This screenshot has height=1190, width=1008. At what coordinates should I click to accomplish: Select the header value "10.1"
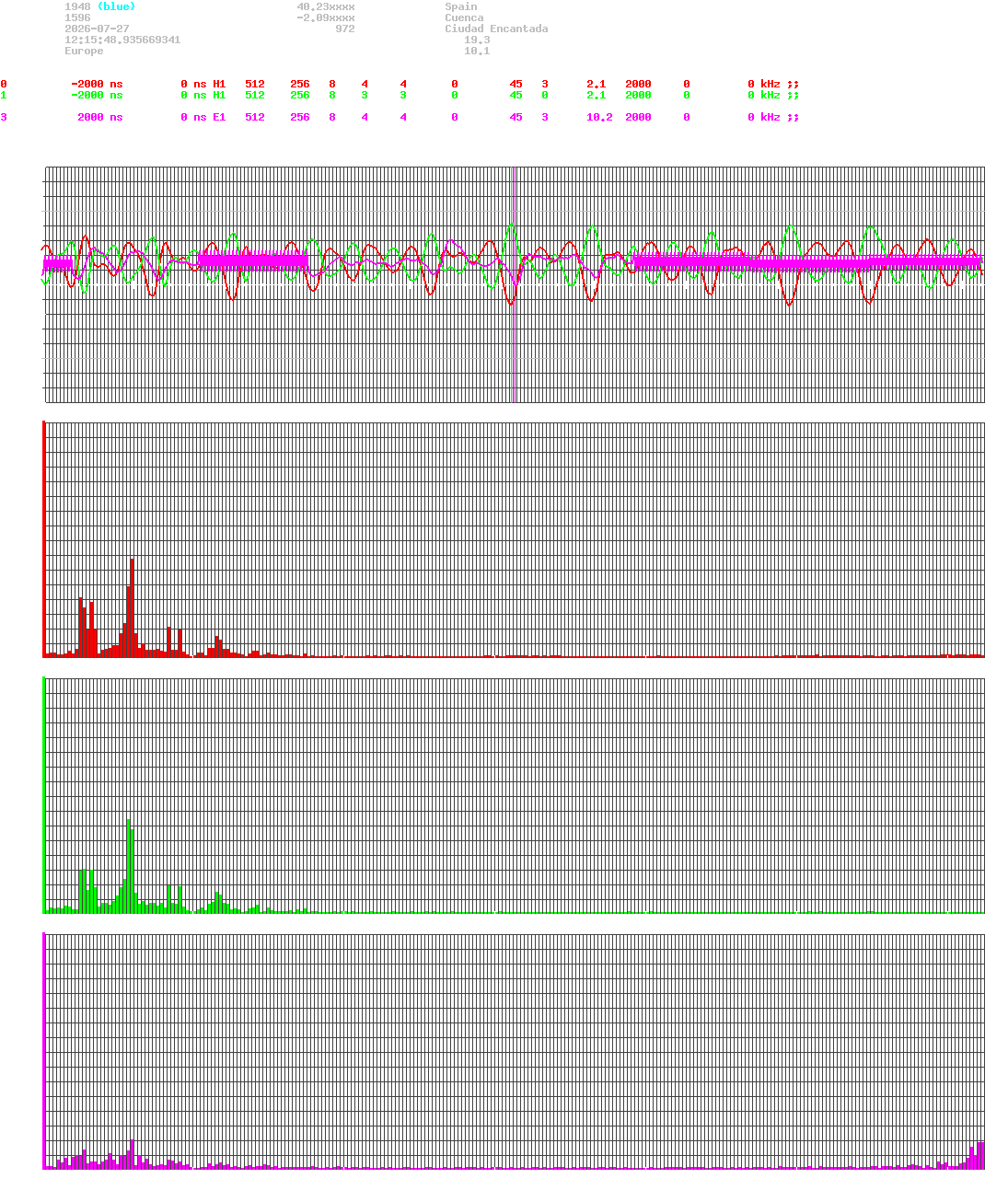tap(477, 51)
